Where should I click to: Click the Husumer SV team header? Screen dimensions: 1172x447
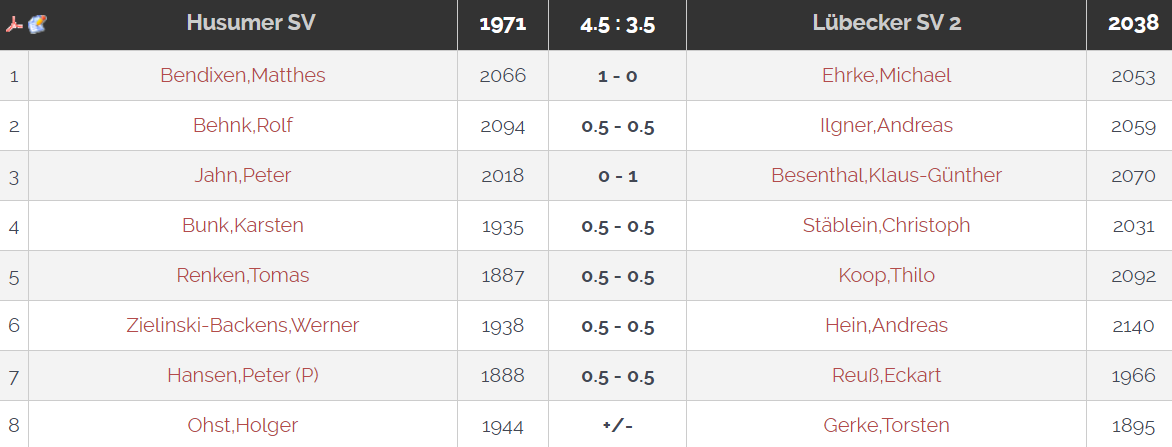click(x=251, y=23)
